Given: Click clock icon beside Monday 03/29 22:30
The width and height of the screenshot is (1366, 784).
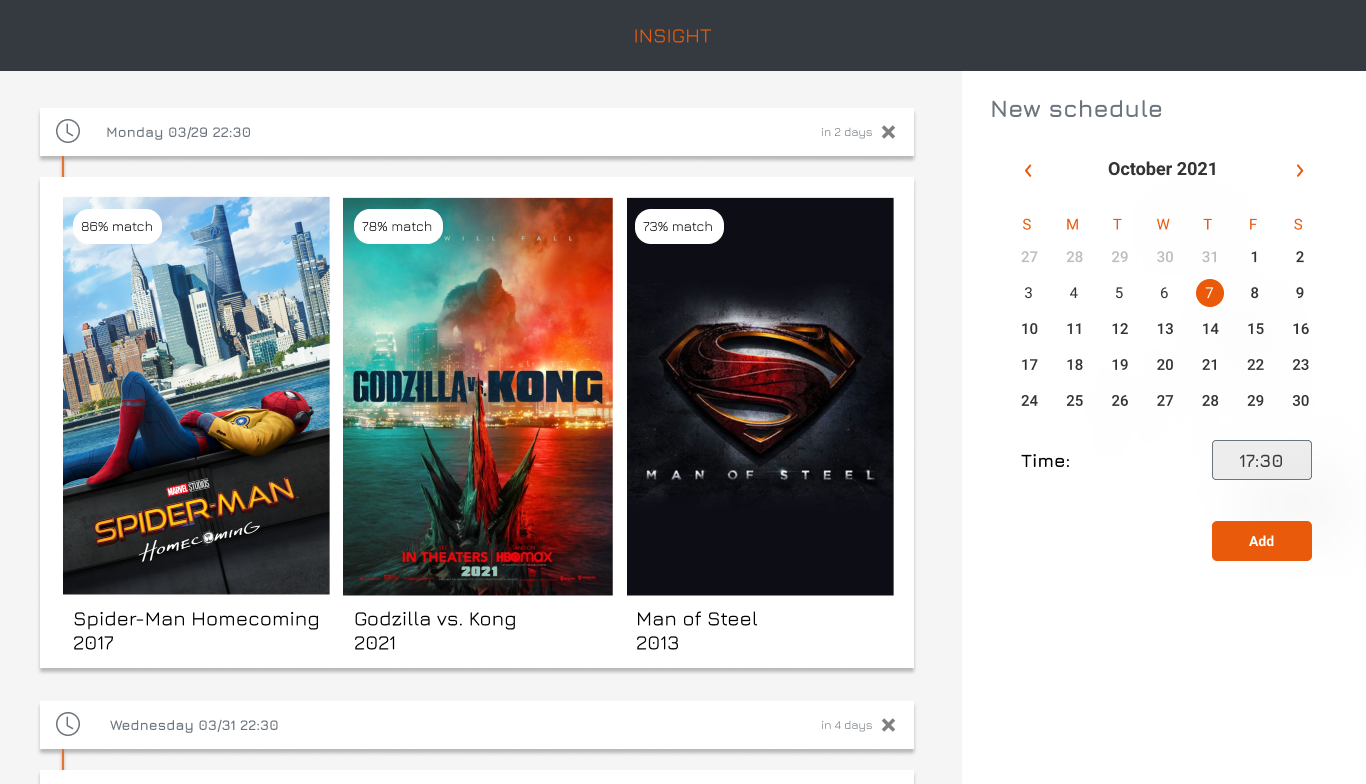Looking at the screenshot, I should (x=67, y=131).
